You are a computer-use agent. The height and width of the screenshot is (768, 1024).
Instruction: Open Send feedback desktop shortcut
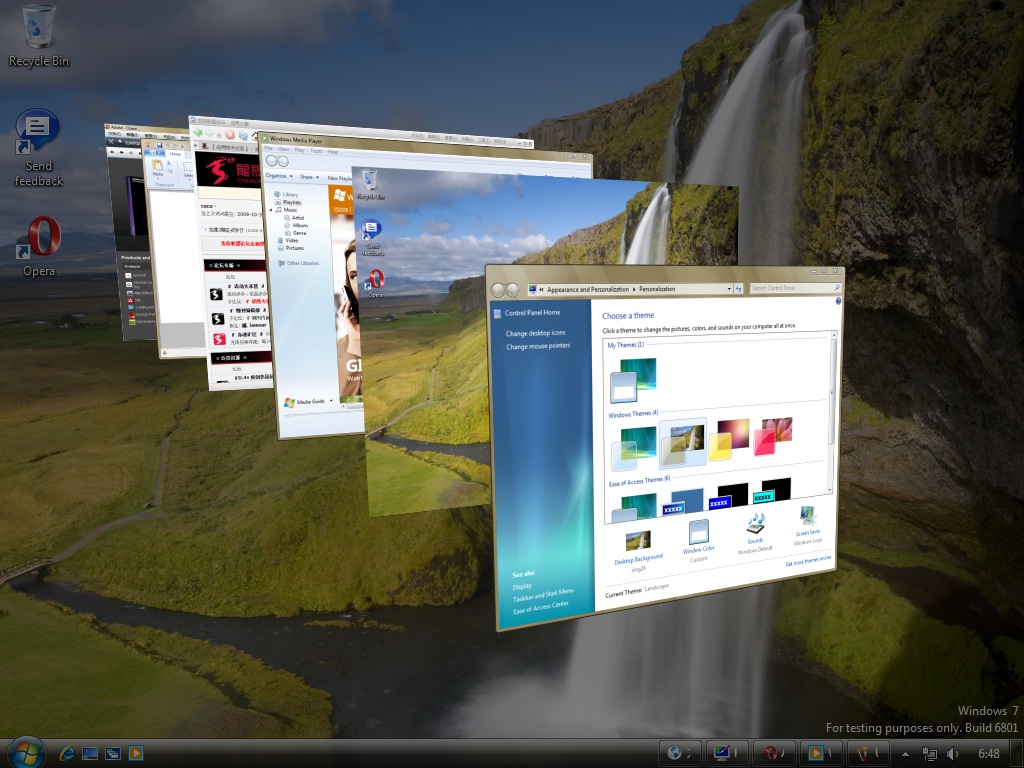tap(39, 148)
